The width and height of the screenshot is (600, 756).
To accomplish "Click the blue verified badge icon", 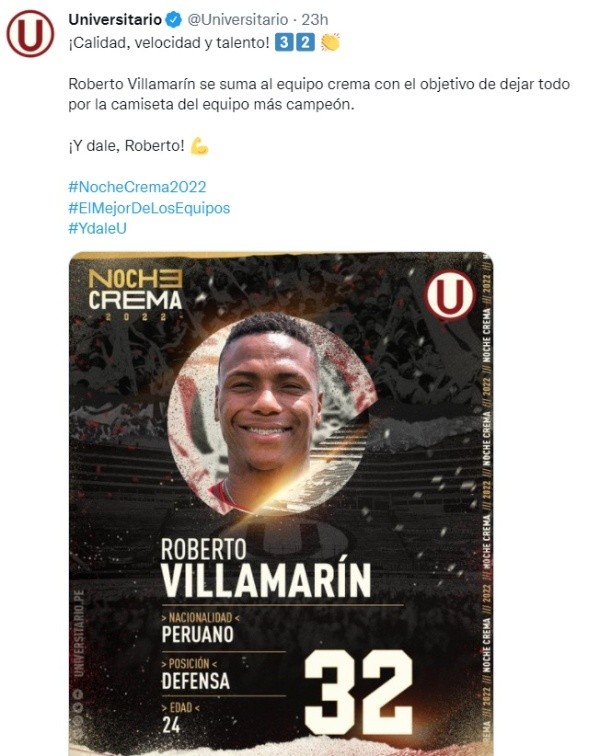I will 174,20.
